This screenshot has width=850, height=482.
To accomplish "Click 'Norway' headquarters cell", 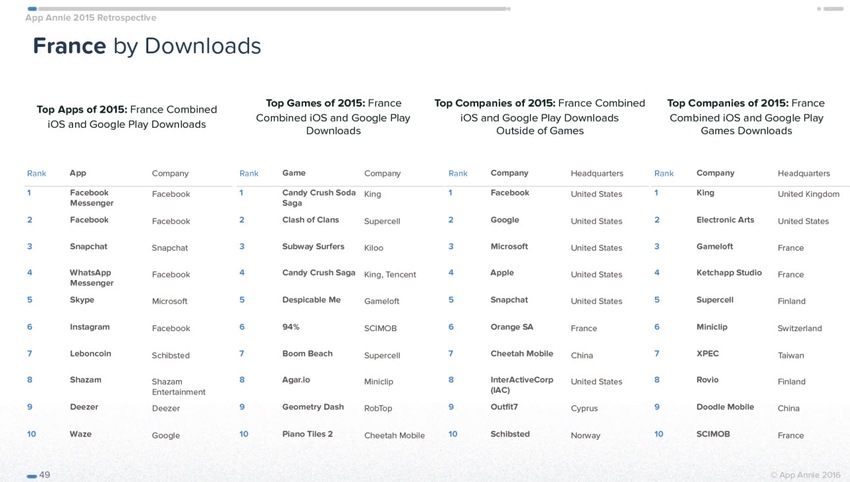I will coord(585,435).
